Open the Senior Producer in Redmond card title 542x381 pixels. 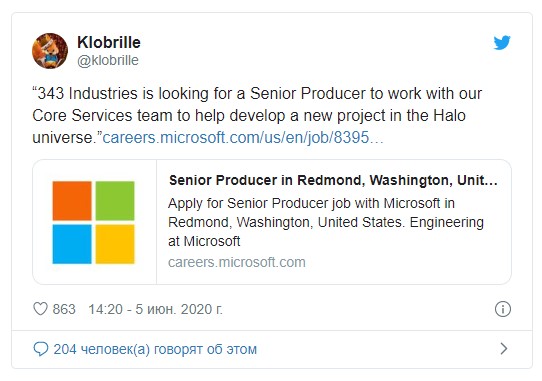(x=333, y=180)
